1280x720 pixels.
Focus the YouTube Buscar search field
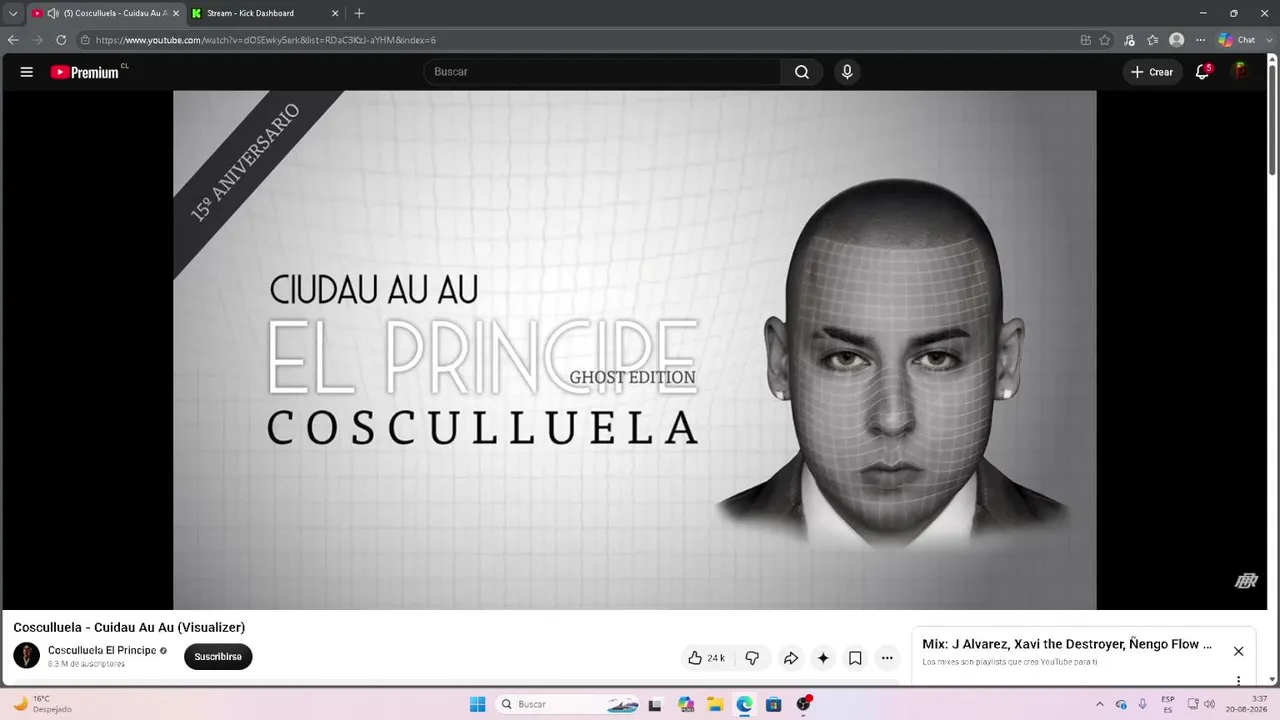602,72
